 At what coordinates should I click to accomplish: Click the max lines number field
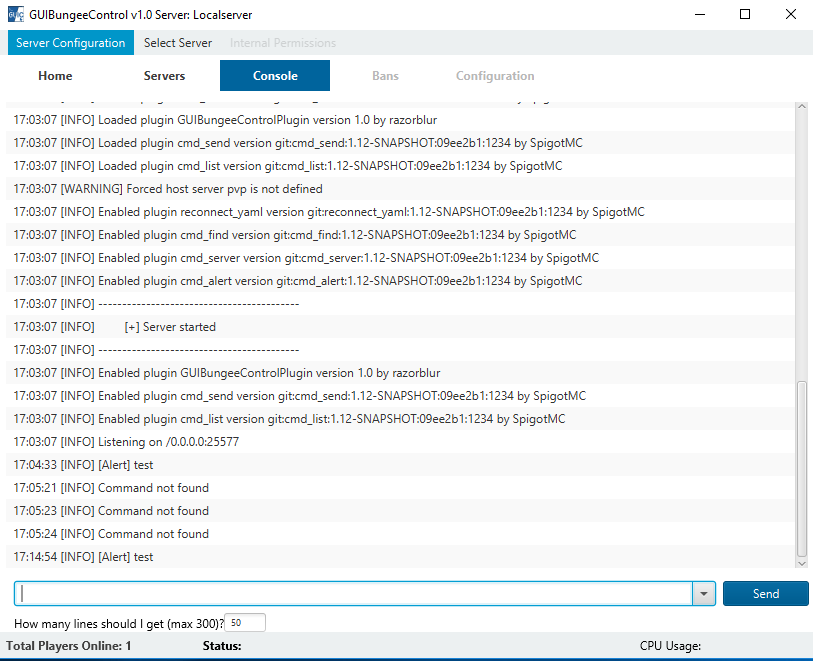[245, 623]
